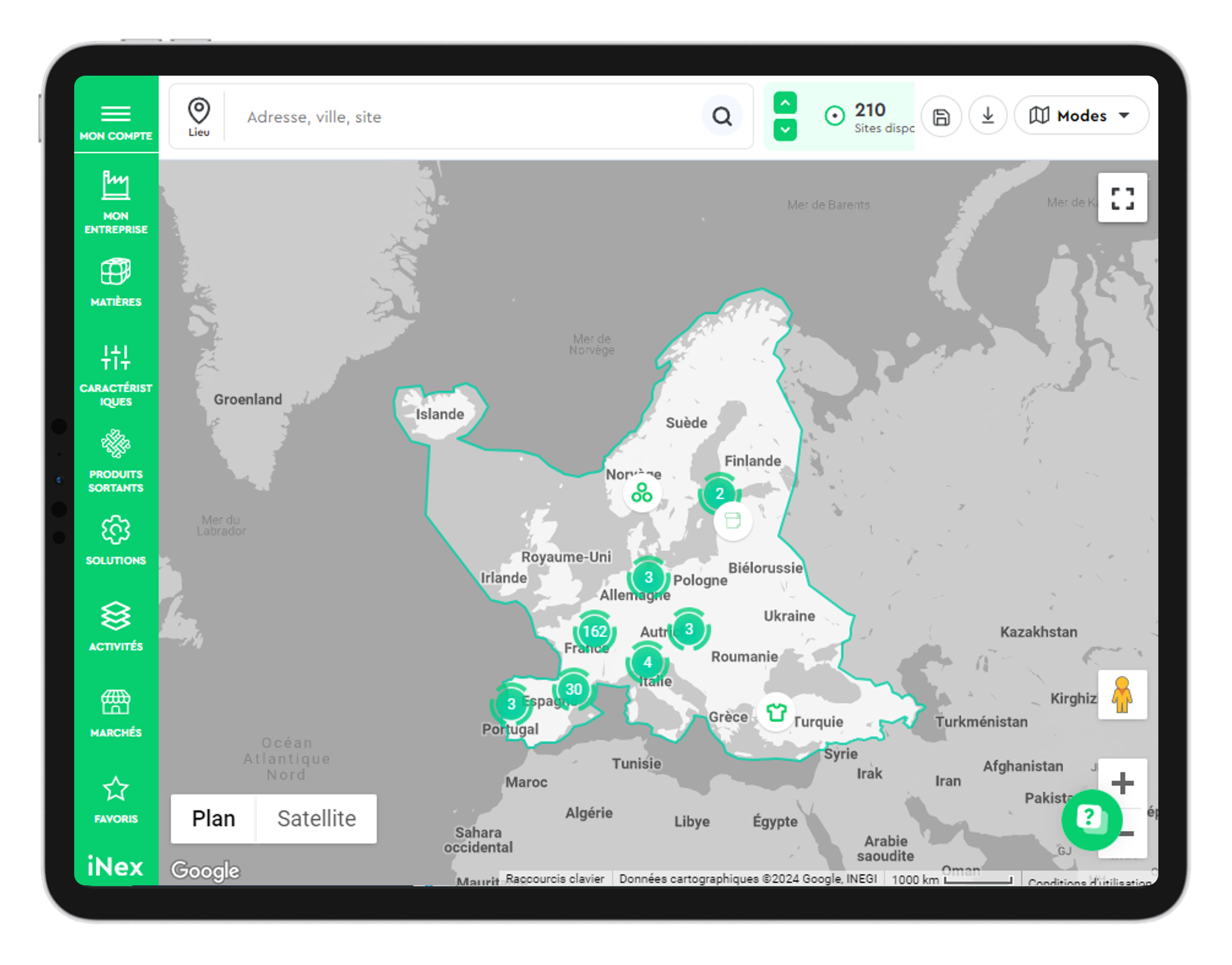
Task: Open the Matières cube icon
Action: point(116,272)
